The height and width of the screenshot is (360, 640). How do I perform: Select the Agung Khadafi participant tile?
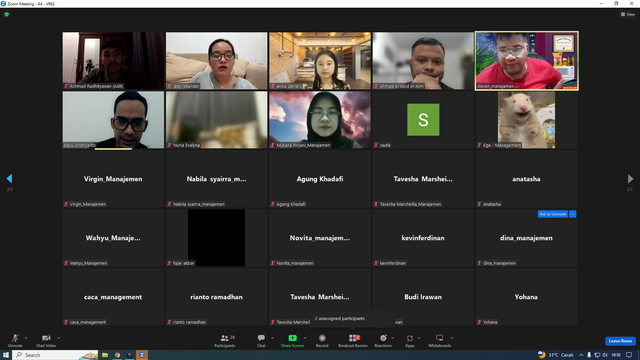point(320,179)
